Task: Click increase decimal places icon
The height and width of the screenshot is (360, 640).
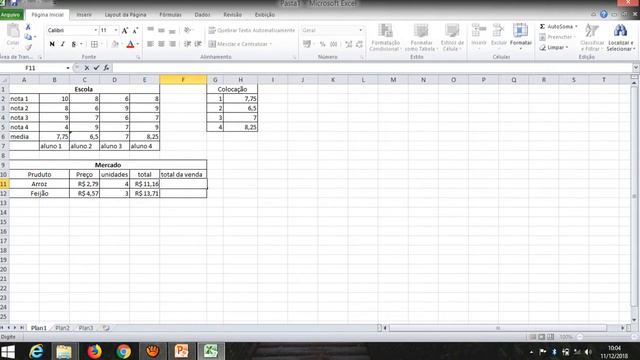Action: [349, 44]
